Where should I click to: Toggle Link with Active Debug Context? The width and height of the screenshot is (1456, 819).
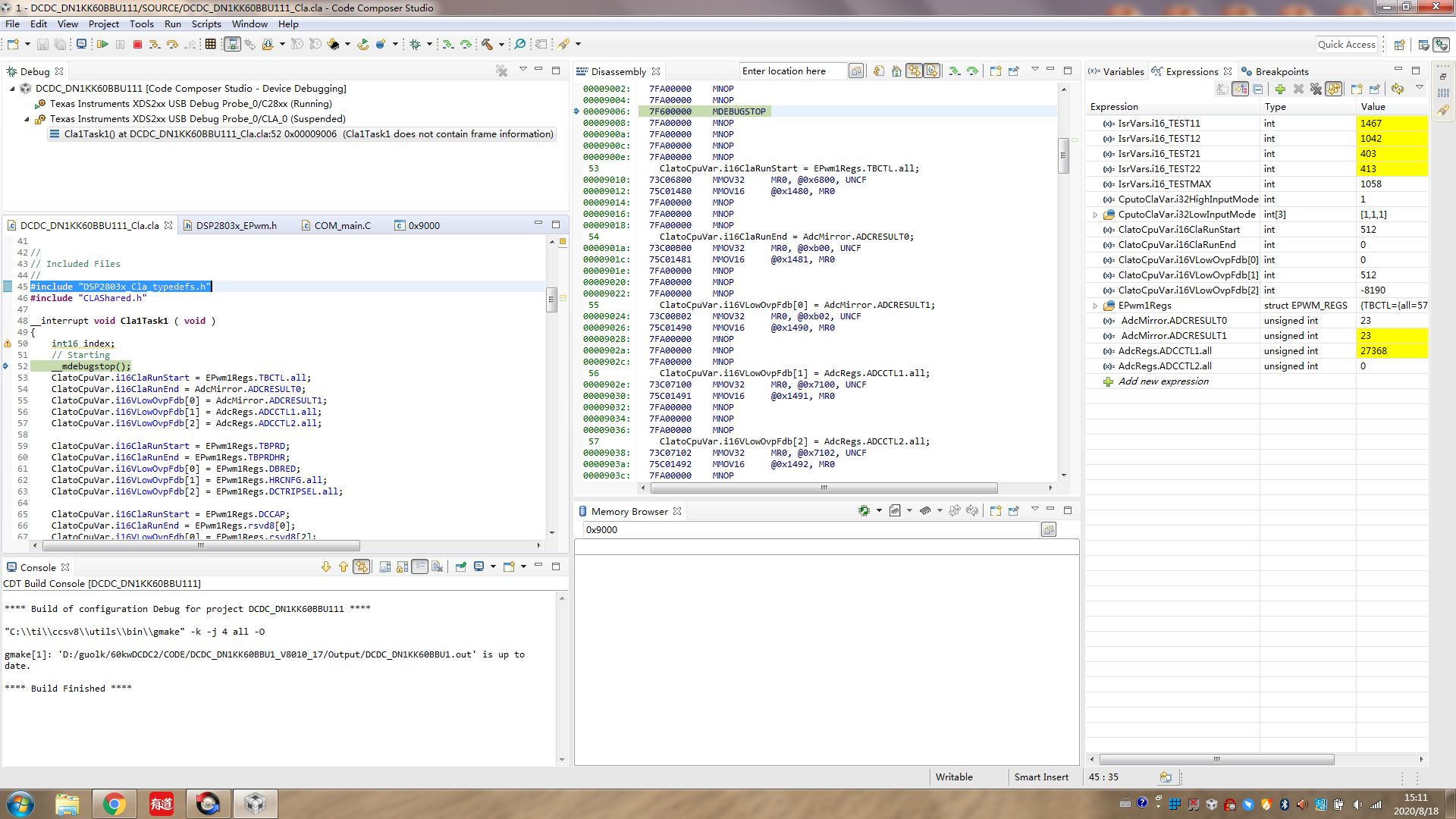click(915, 71)
